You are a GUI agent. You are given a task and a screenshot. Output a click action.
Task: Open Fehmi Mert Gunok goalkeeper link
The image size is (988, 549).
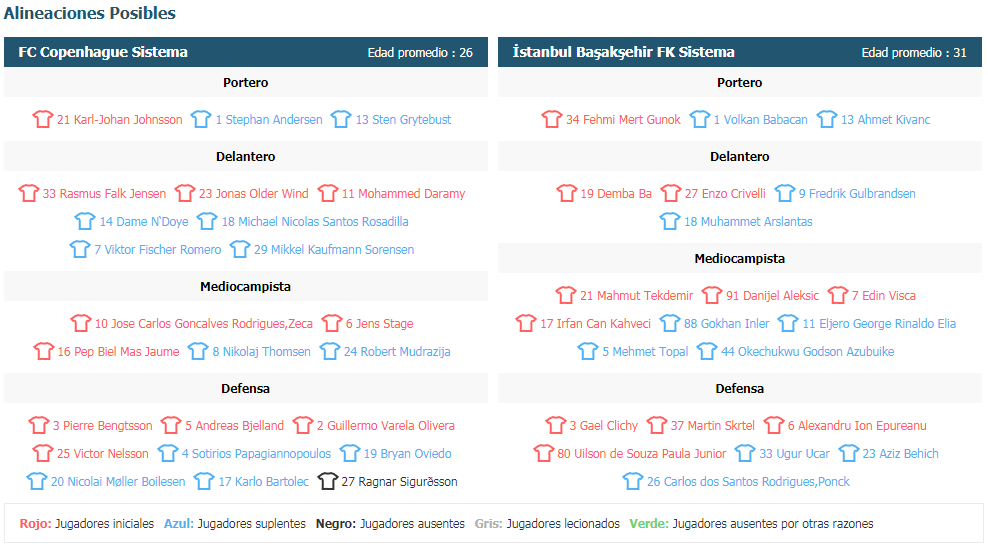coord(623,119)
